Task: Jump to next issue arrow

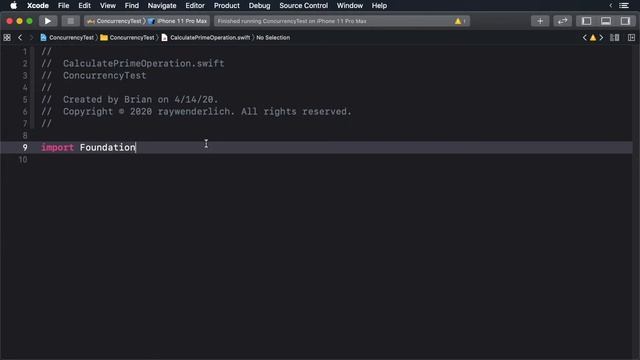Action: (x=601, y=38)
